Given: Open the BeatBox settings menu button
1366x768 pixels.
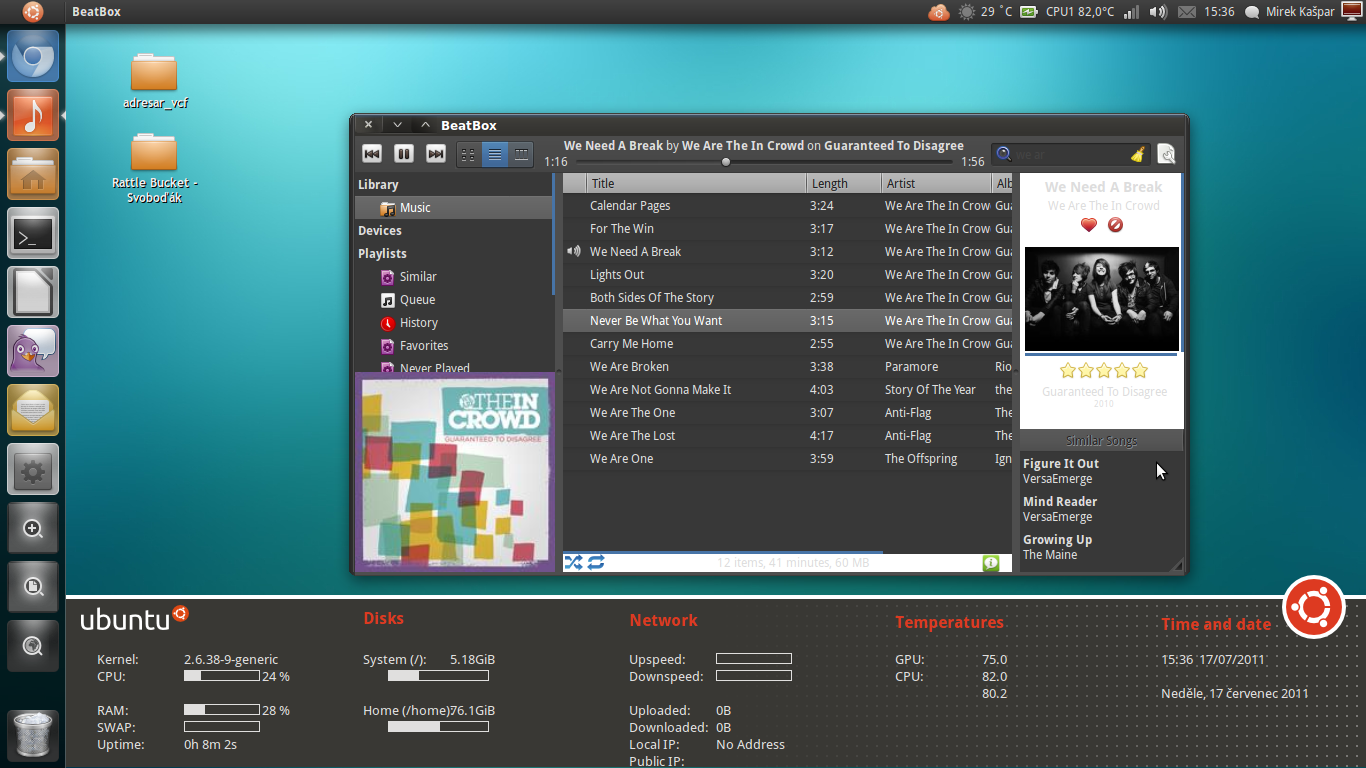Looking at the screenshot, I should pos(1166,154).
